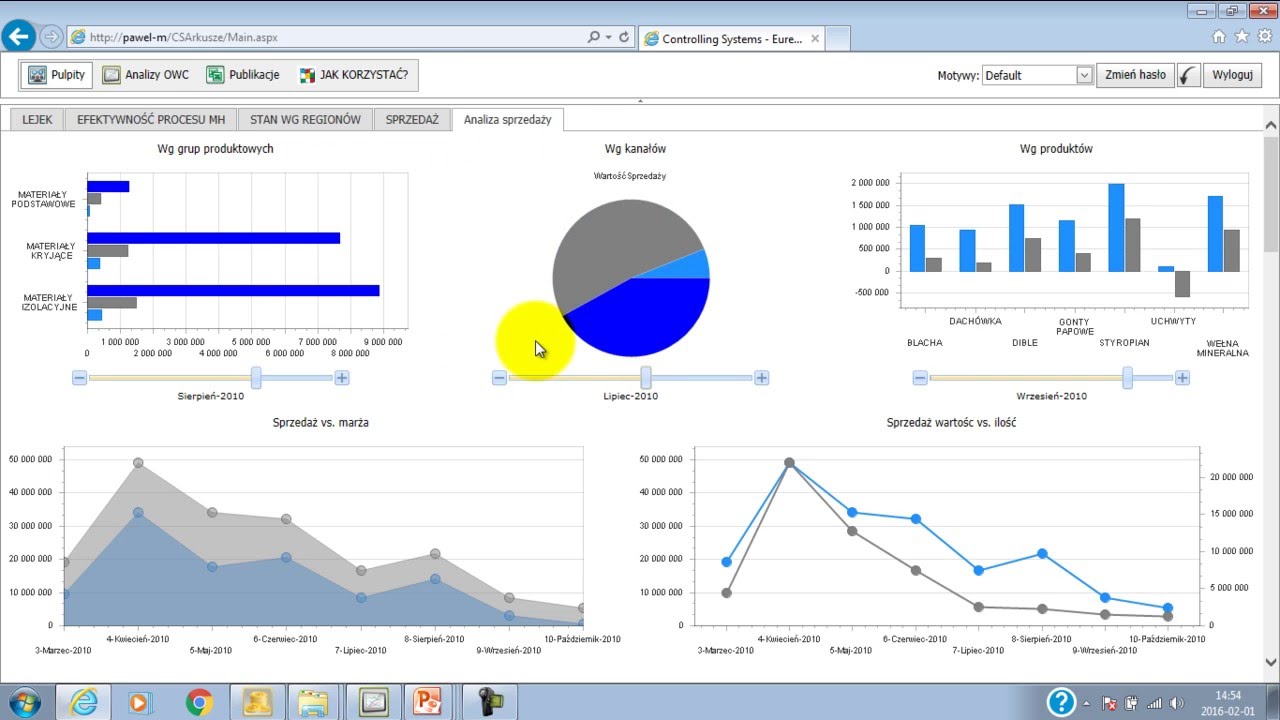The image size is (1280, 720).
Task: Select the Analiza sprzedaży tab
Action: coord(508,120)
